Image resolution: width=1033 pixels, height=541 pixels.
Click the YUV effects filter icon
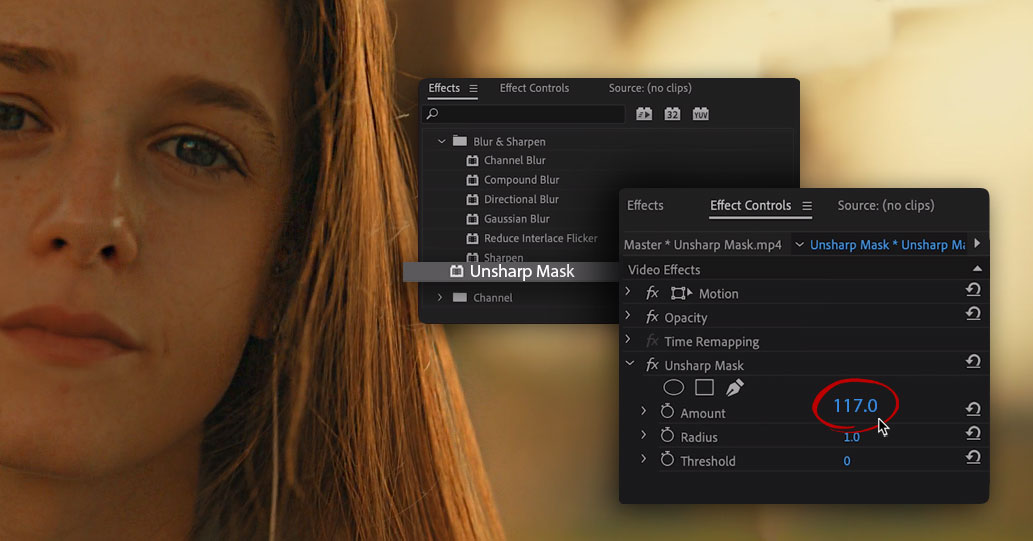coord(701,114)
